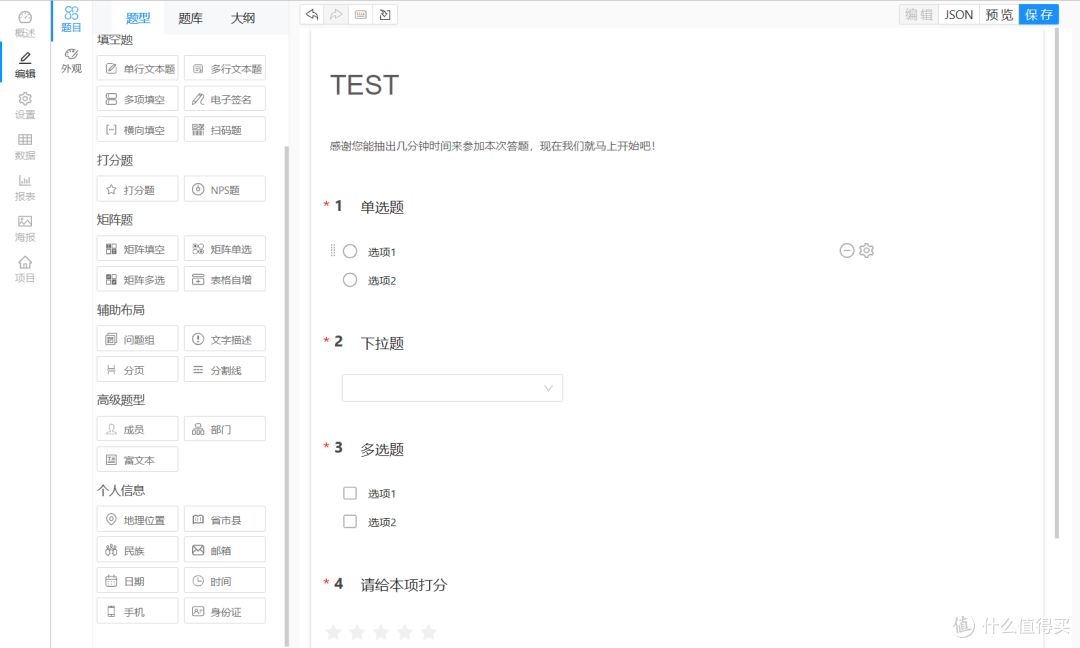Viewport: 1080px width, 648px height.
Task: Check 选项2 in the 多选题 question
Action: [350, 521]
